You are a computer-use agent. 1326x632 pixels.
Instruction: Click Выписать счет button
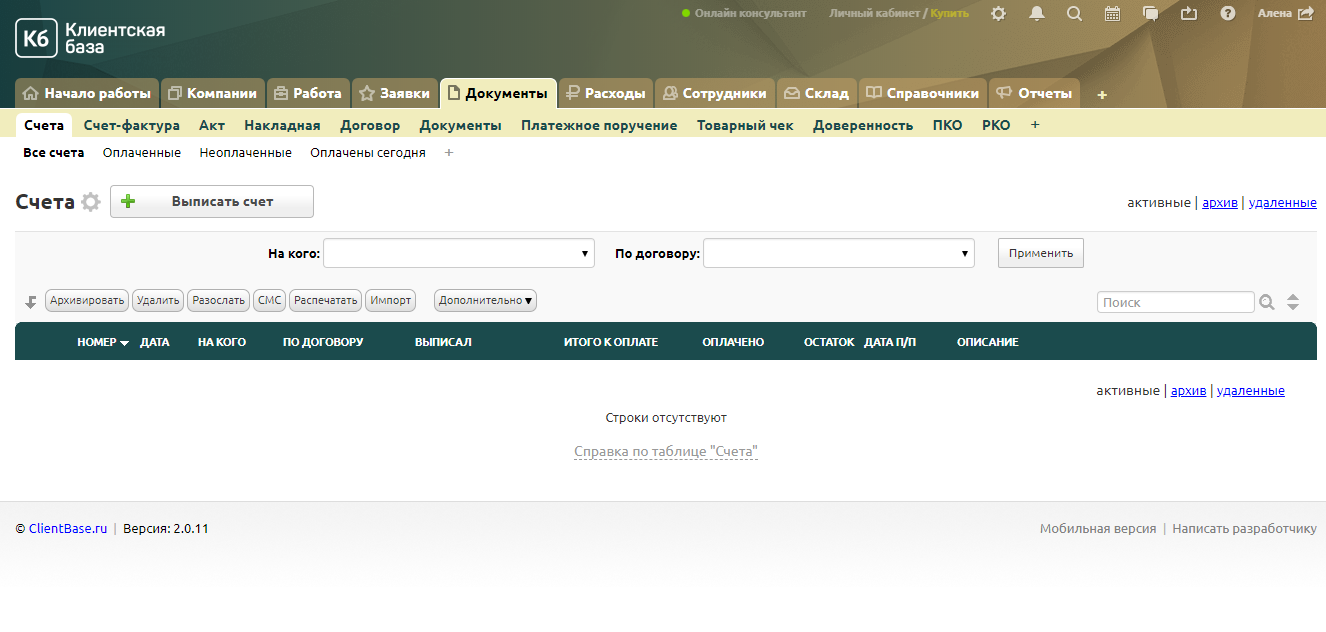point(212,201)
